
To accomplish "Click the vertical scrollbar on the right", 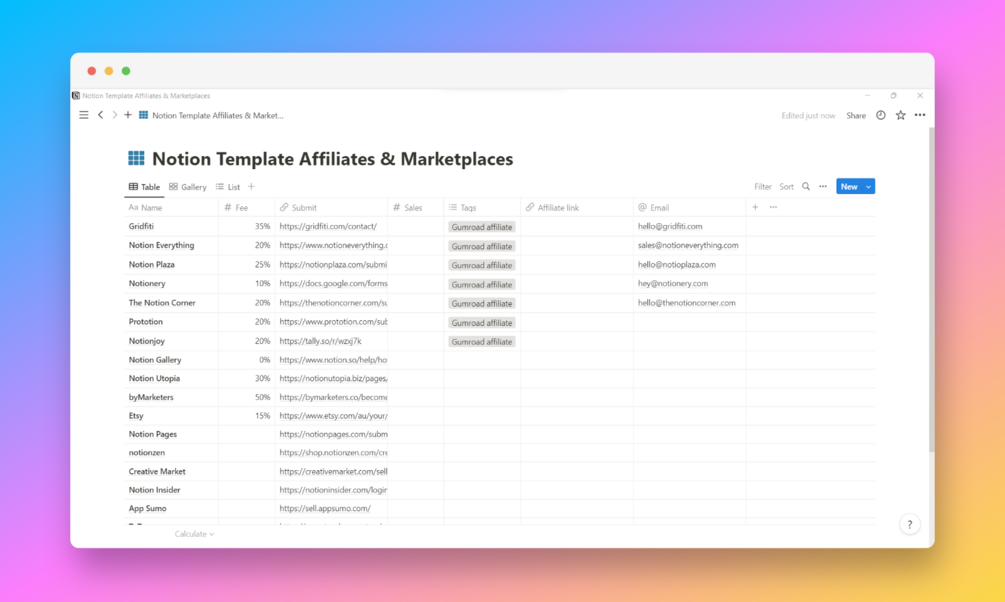I will [931, 288].
